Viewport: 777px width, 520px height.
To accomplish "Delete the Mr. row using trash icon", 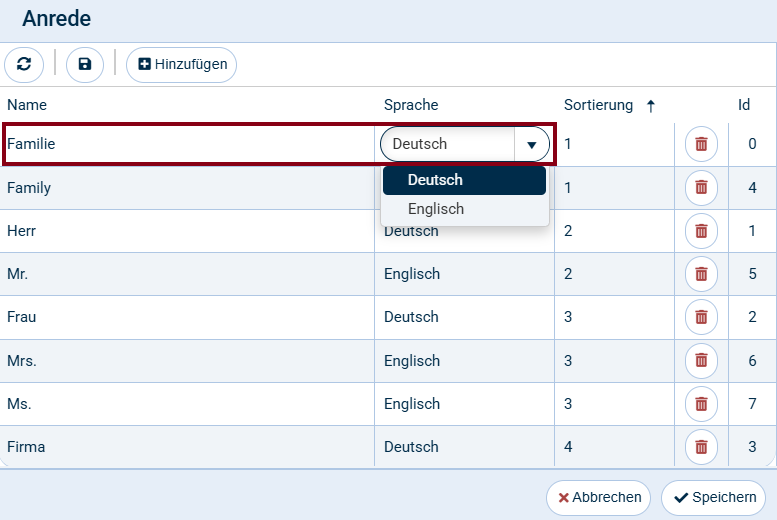I will (x=701, y=274).
